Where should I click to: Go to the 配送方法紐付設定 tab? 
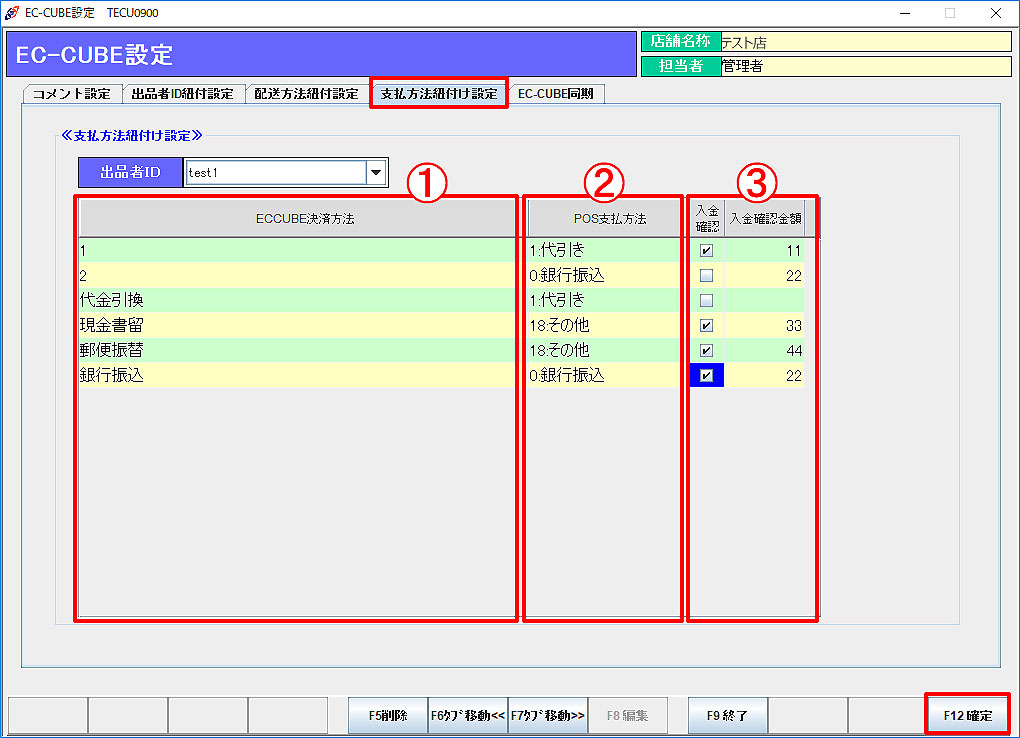[306, 94]
